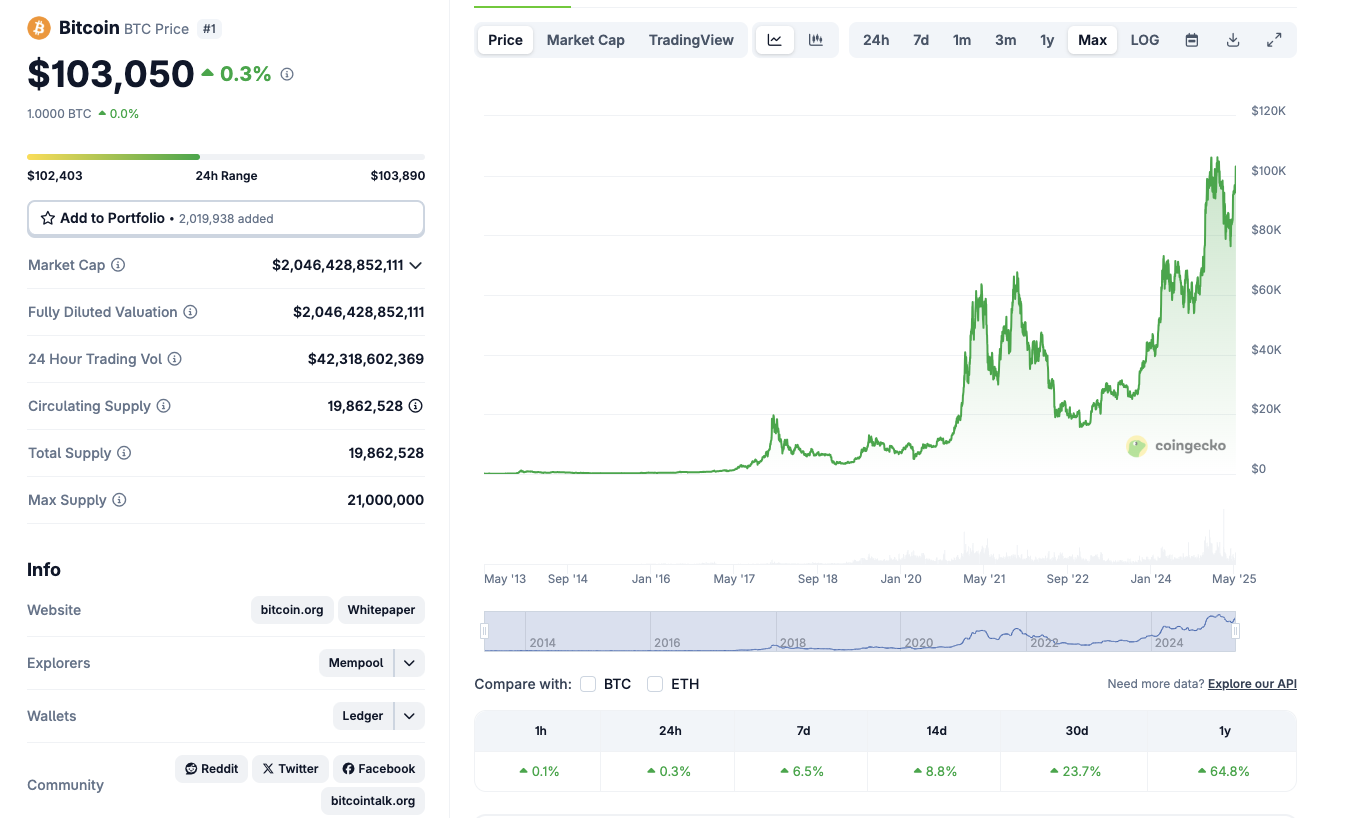
Task: Click the 2020 mark in the chart navigator
Action: tap(918, 643)
